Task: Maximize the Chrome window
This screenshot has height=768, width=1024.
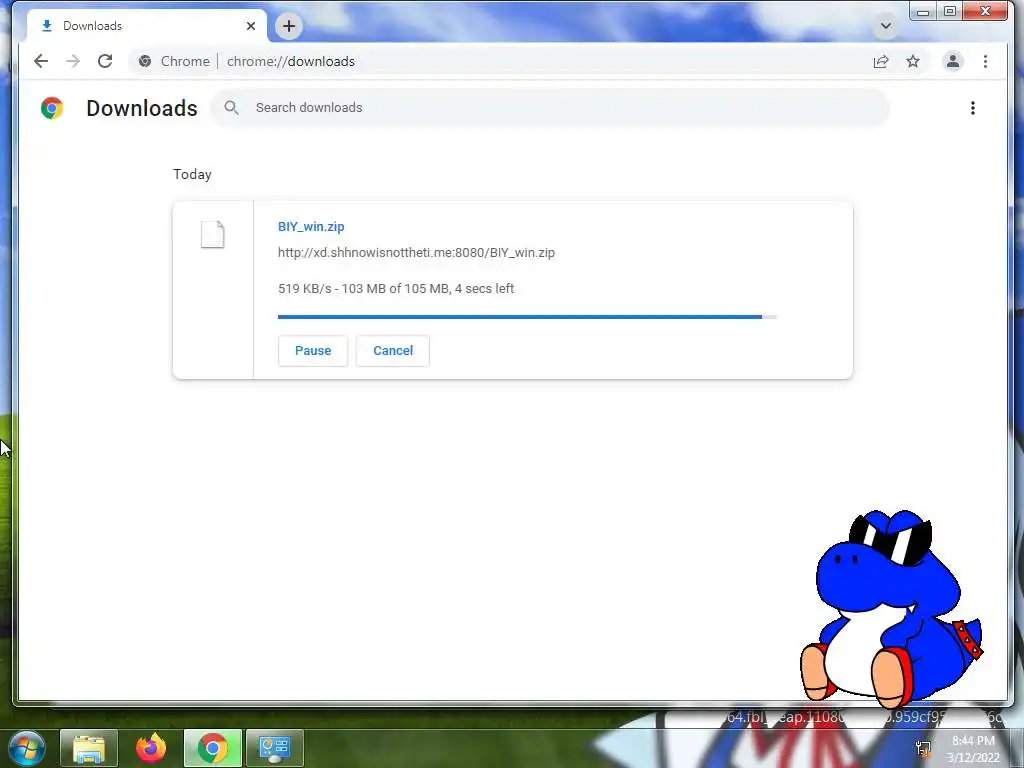Action: [950, 11]
